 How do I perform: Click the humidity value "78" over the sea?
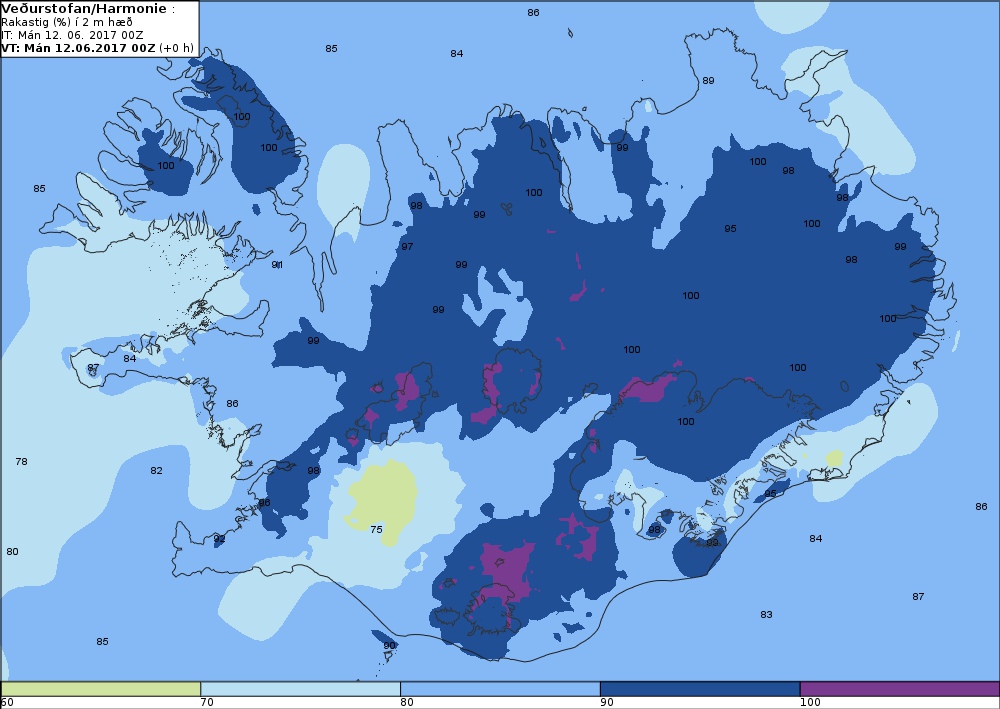[x=22, y=462]
